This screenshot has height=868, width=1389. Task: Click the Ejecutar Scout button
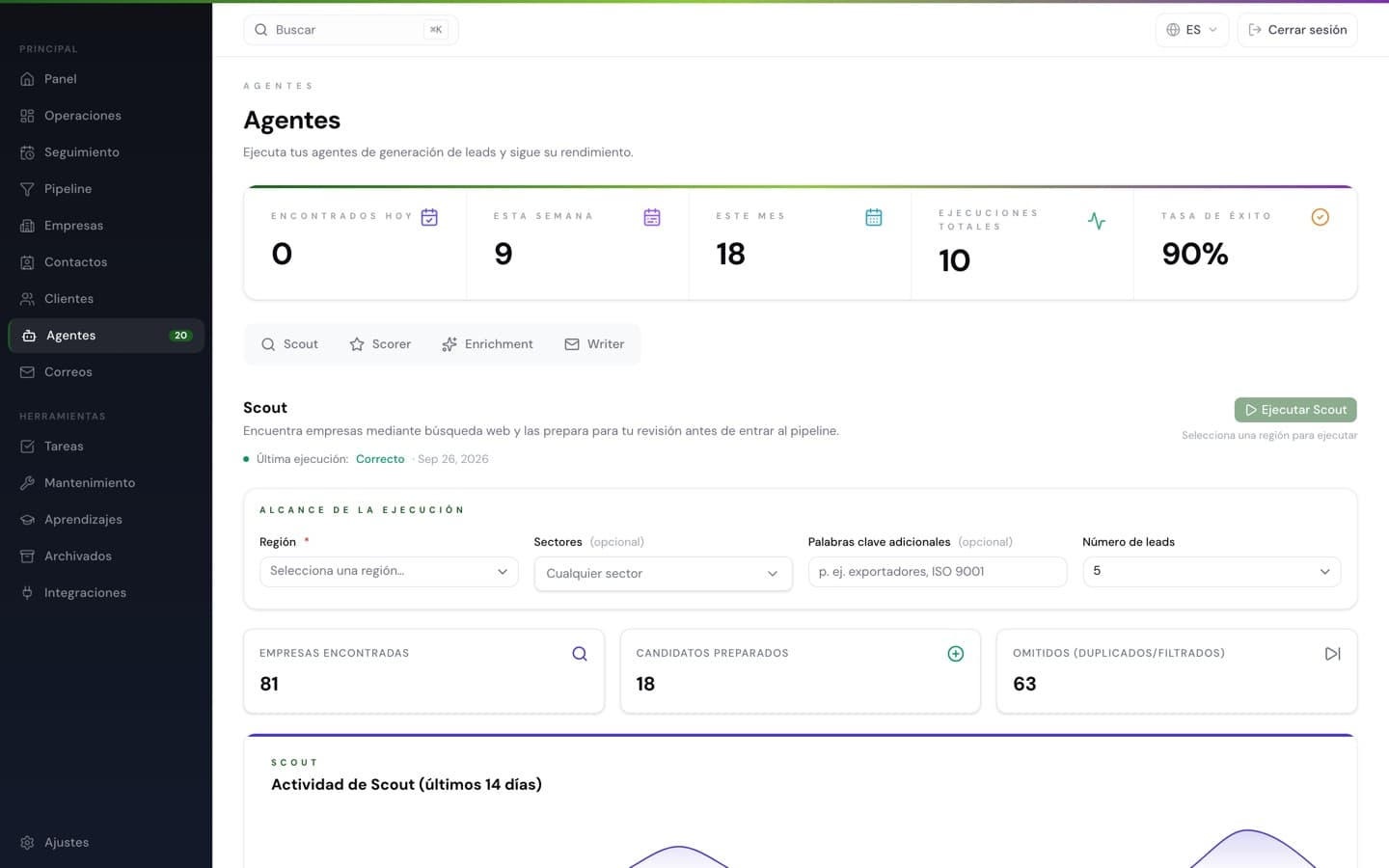(x=1295, y=410)
